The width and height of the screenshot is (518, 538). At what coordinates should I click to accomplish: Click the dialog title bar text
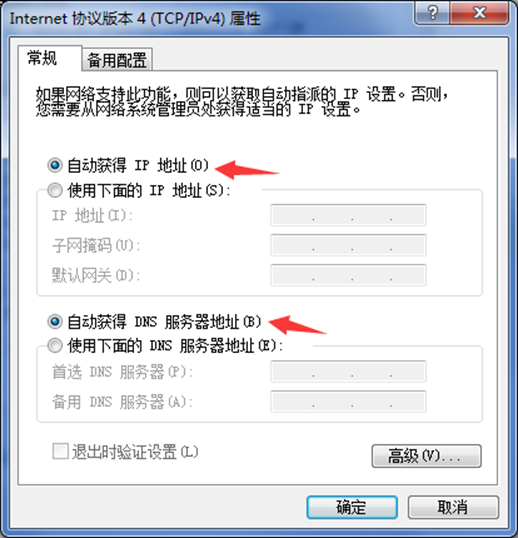(x=135, y=18)
